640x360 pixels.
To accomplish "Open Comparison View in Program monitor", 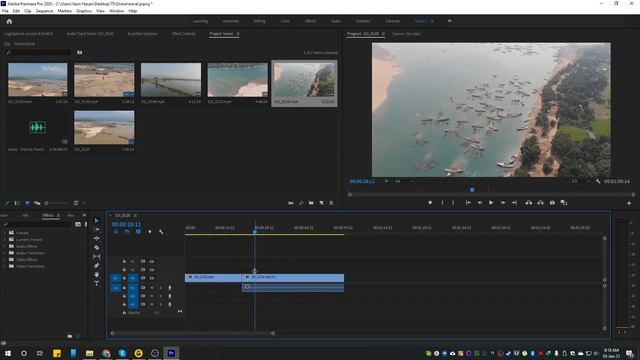I will tap(564, 202).
